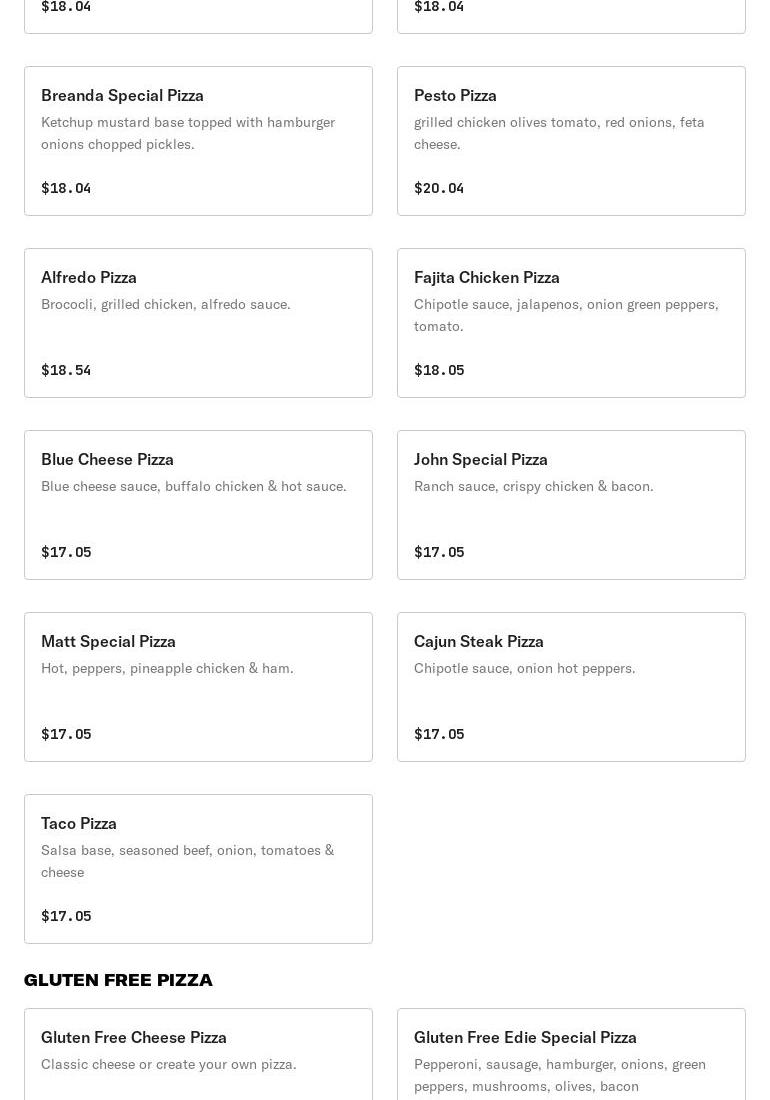The image size is (770, 1100).
Task: Choose the Fajita Chicken Pizza card
Action: tap(571, 323)
